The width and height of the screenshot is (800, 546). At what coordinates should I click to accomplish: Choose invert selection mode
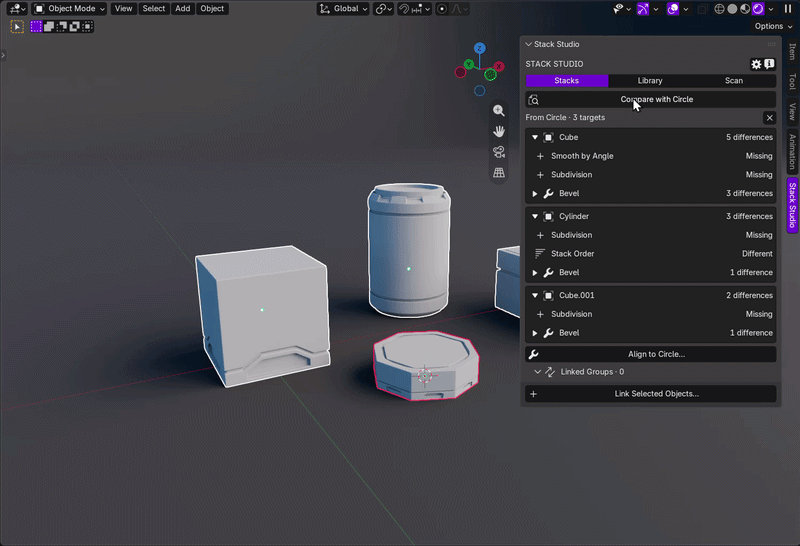(74, 27)
